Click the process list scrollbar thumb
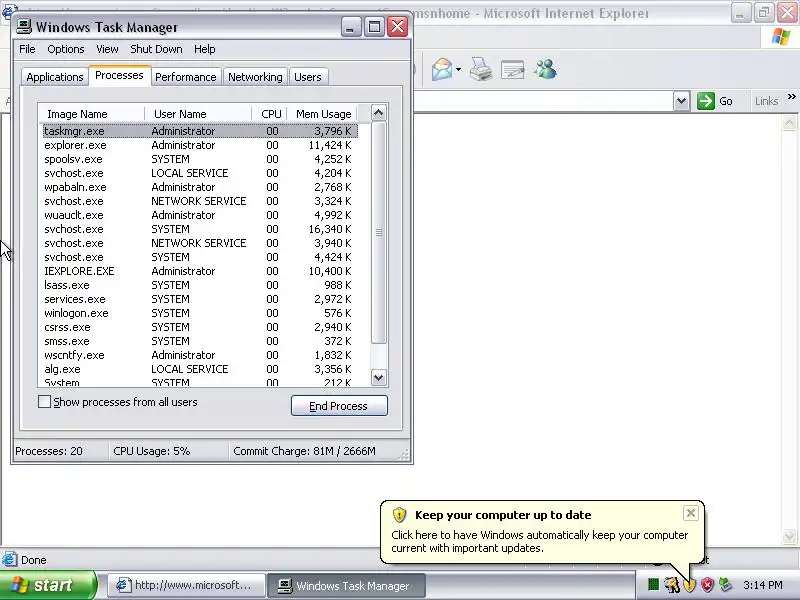Viewport: 800px width, 600px height. click(378, 232)
